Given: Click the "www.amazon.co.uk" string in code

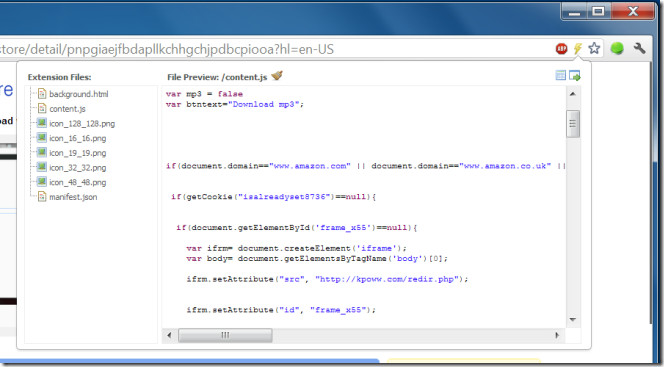Looking at the screenshot, I should [x=505, y=166].
